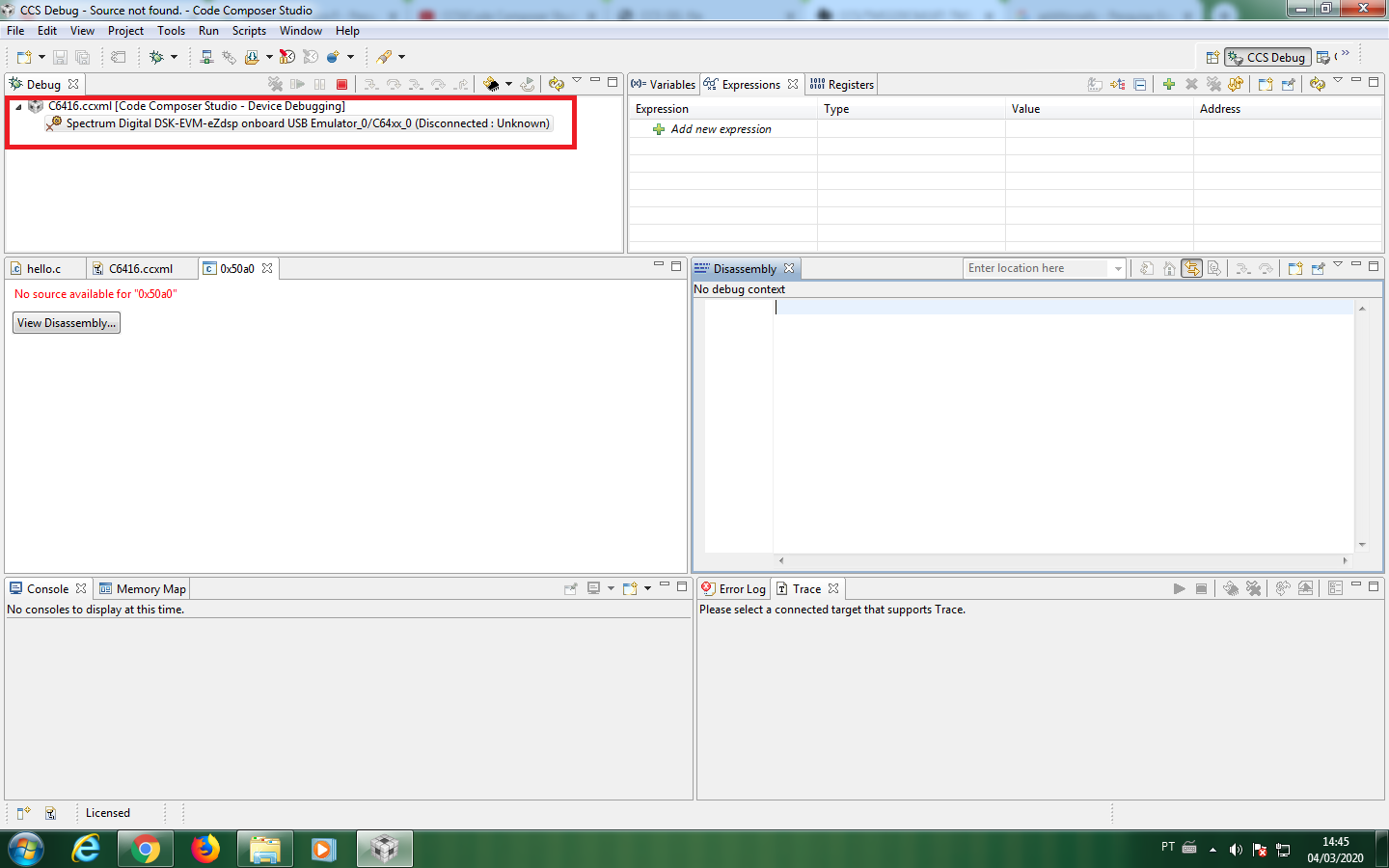Click the CPU Reset chip icon in the Debug view
1389x868 pixels.
point(491,85)
